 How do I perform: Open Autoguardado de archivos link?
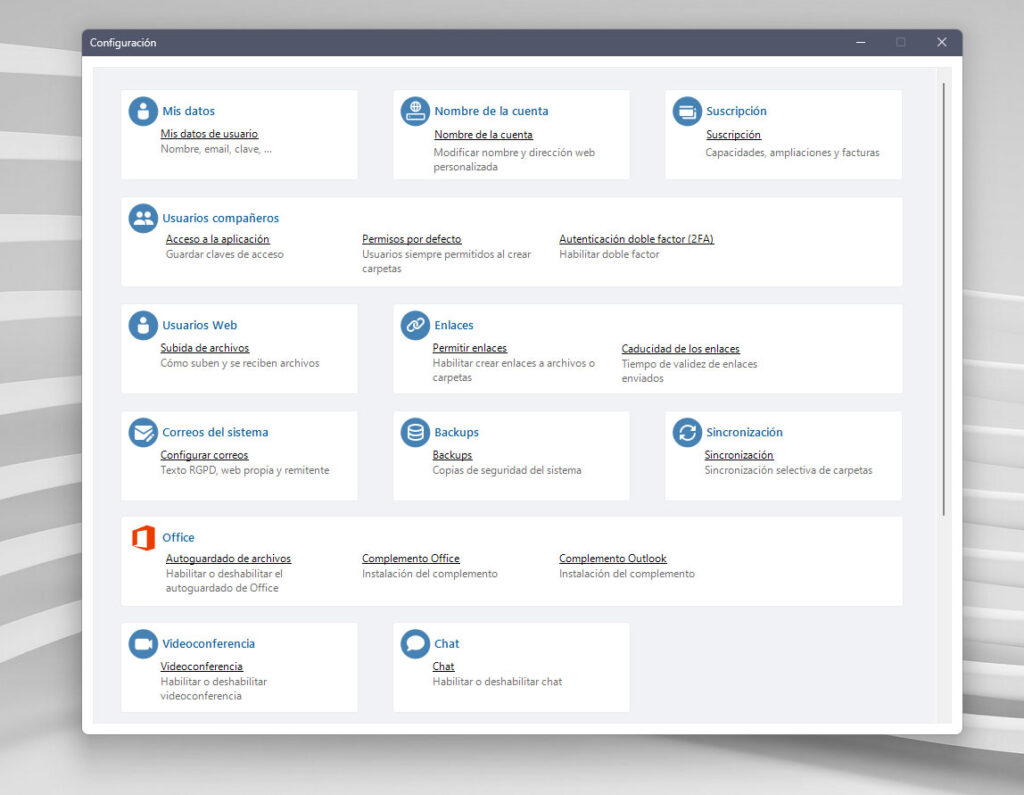(228, 559)
